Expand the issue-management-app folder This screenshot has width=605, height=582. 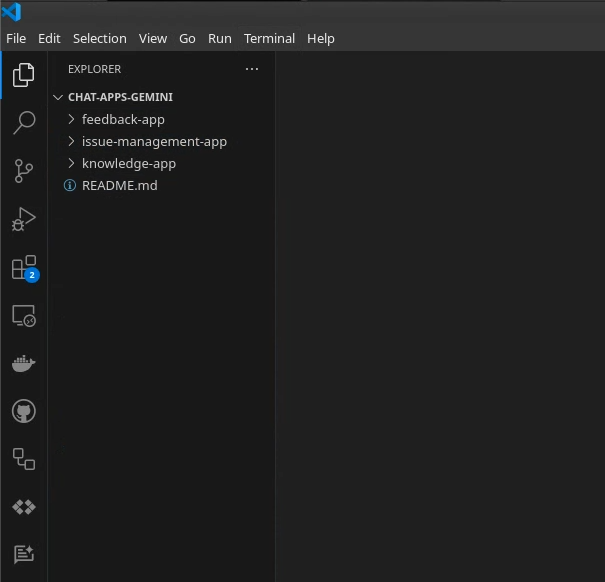click(154, 141)
